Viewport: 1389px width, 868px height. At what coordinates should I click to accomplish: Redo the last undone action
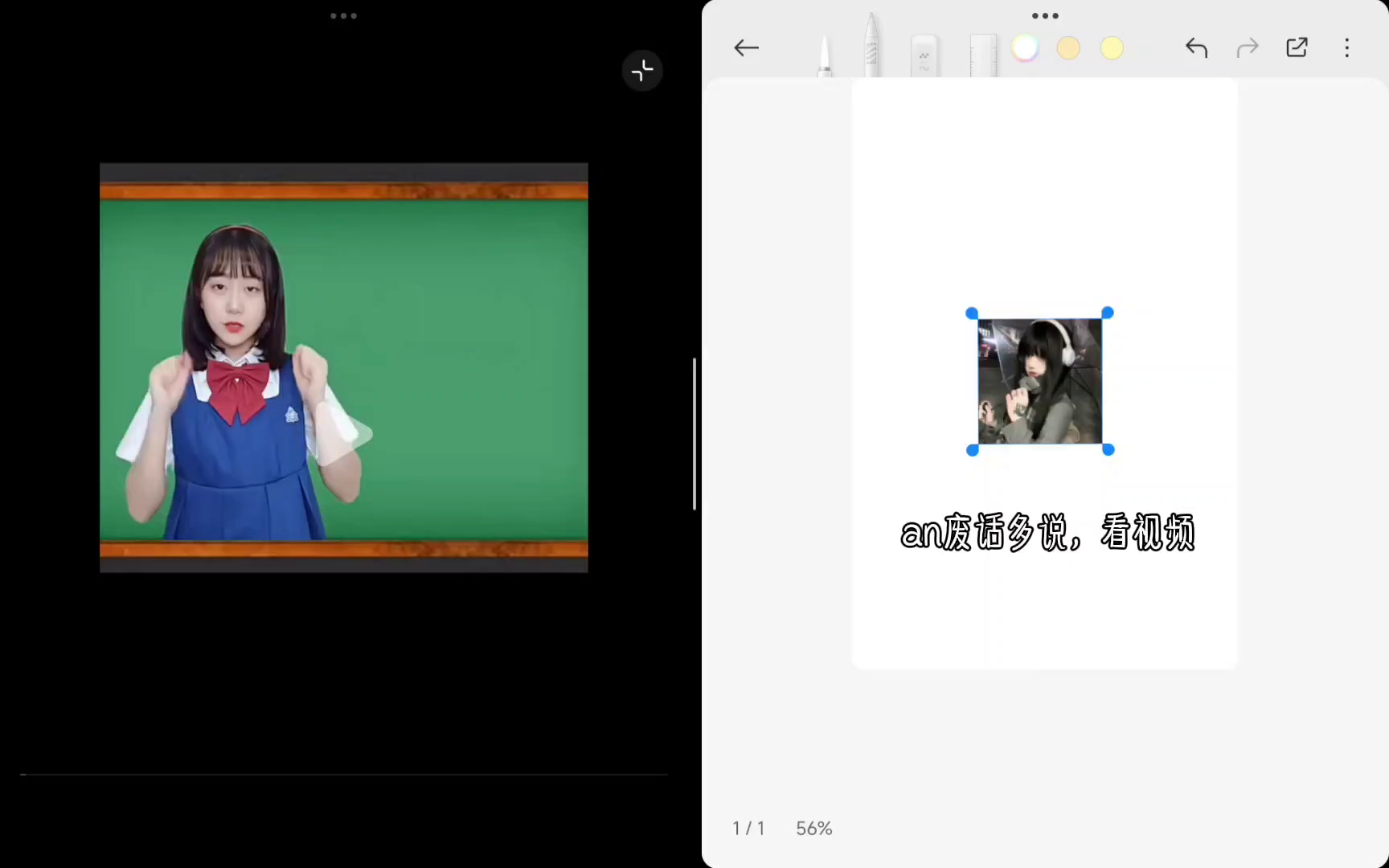coord(1247,48)
